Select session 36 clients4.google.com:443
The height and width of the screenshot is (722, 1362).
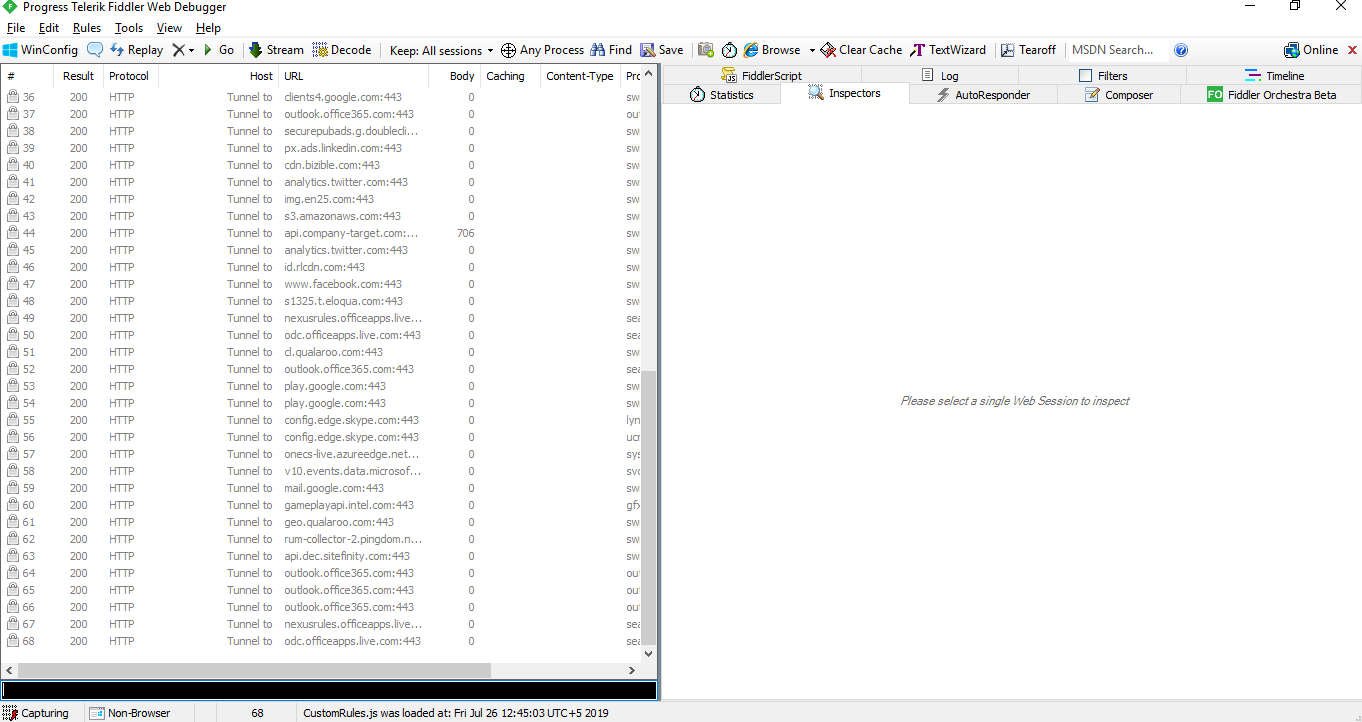pos(320,97)
